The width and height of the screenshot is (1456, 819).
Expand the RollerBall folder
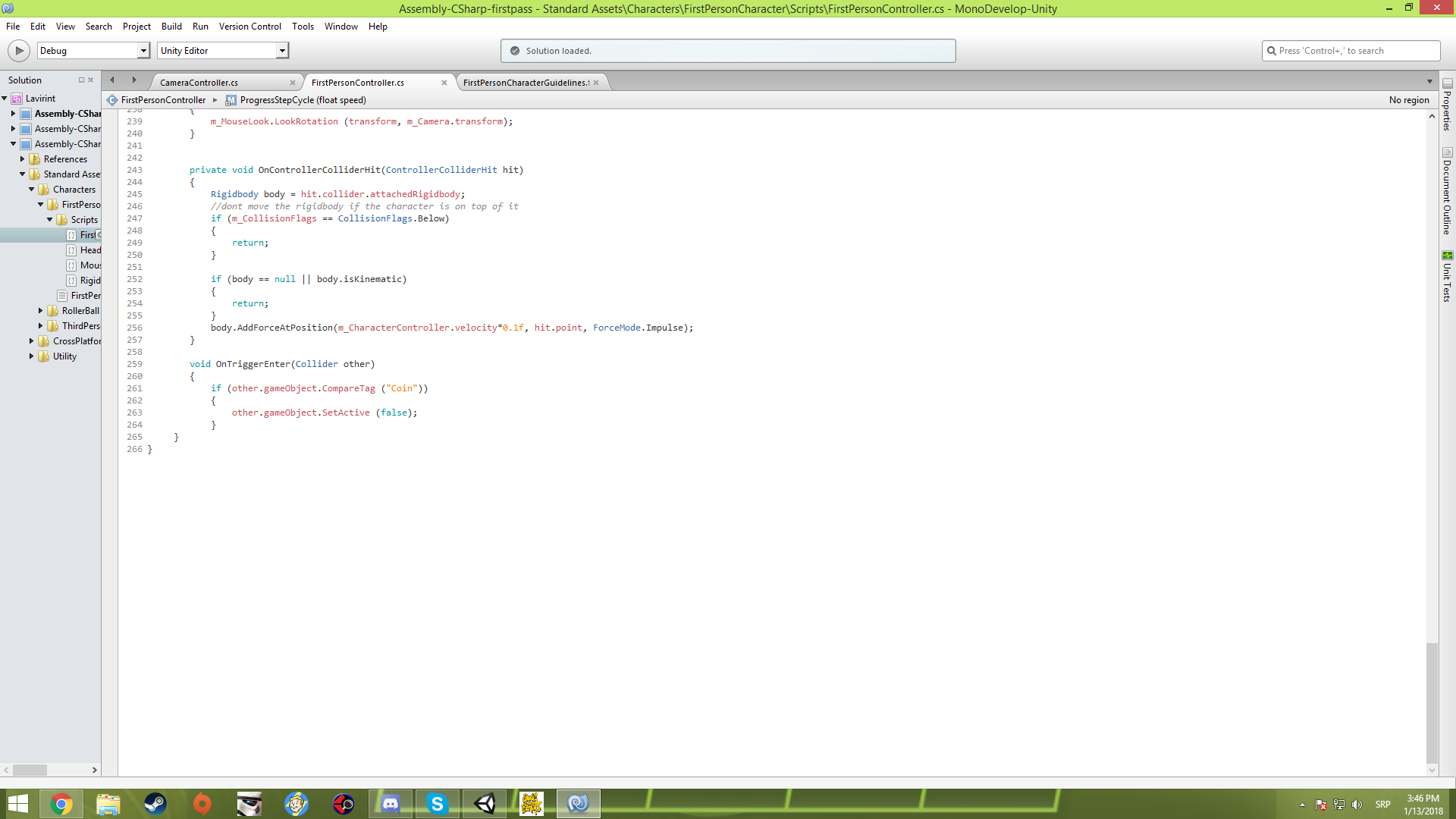click(x=40, y=311)
